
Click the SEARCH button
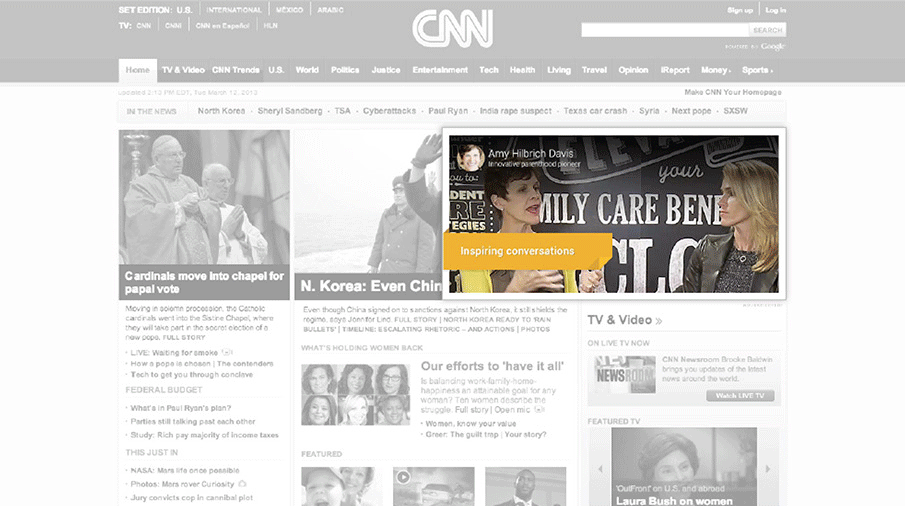(x=767, y=30)
